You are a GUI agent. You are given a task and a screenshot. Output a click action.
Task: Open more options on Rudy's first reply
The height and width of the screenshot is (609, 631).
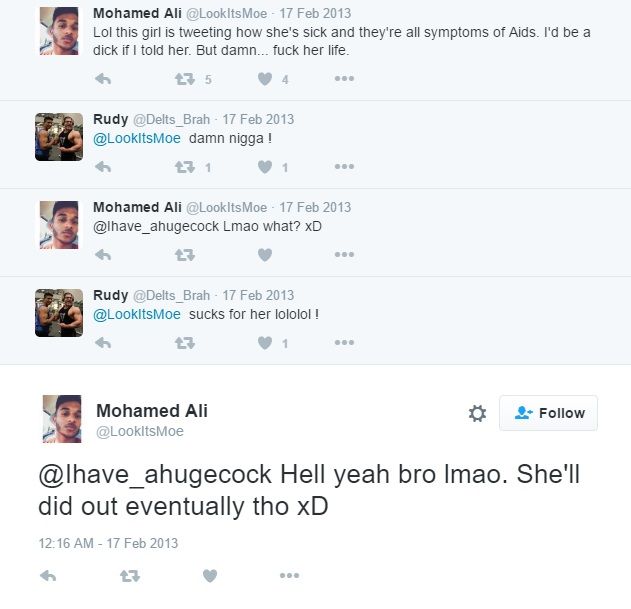tap(344, 166)
